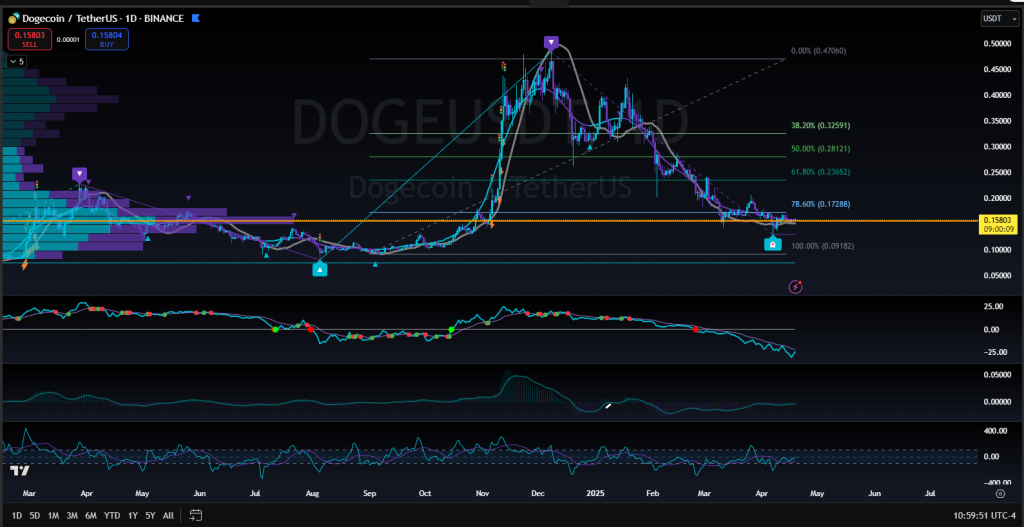This screenshot has width=1024, height=527.
Task: Collapse the indicator legend showing 5
Action: click(x=17, y=61)
